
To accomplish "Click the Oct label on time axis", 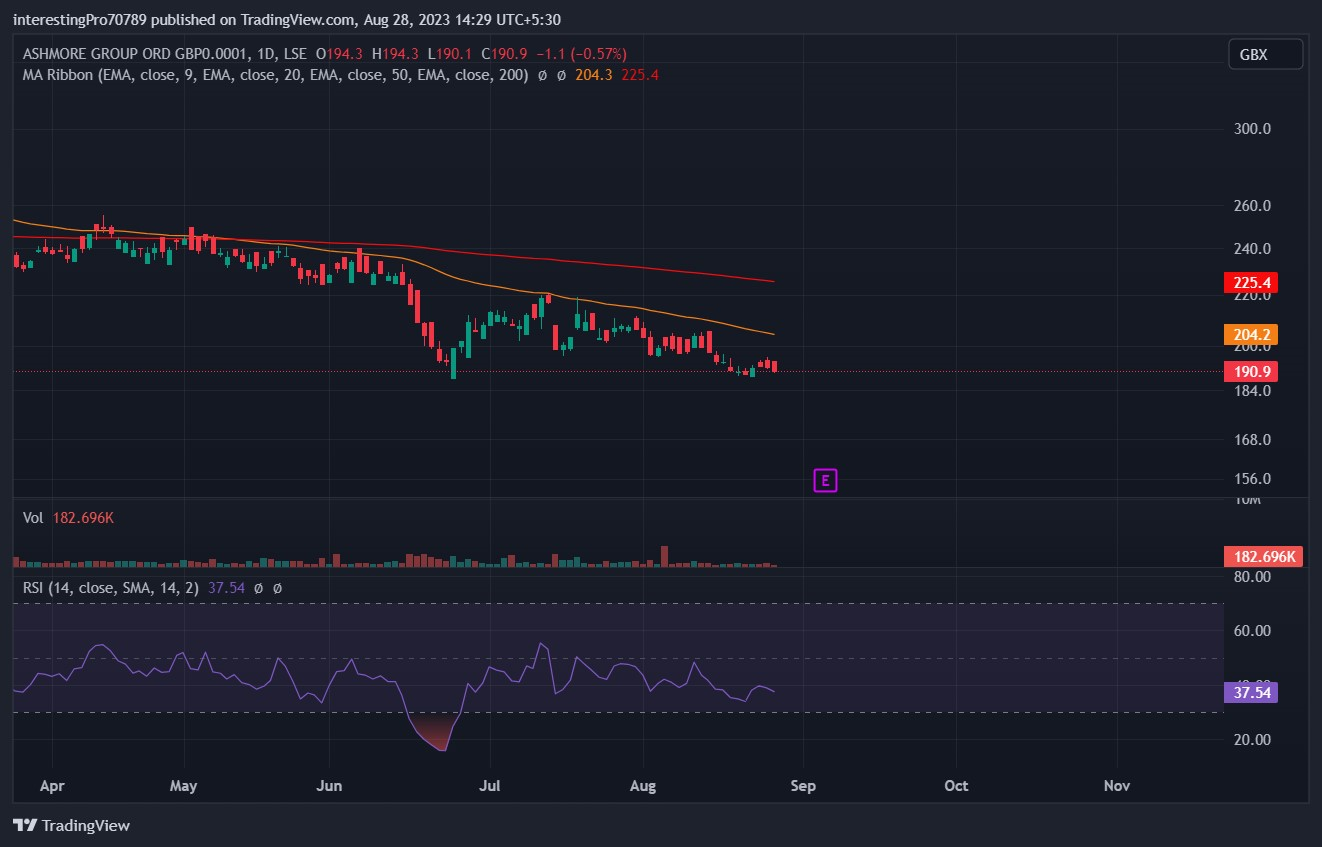I will tap(956, 786).
